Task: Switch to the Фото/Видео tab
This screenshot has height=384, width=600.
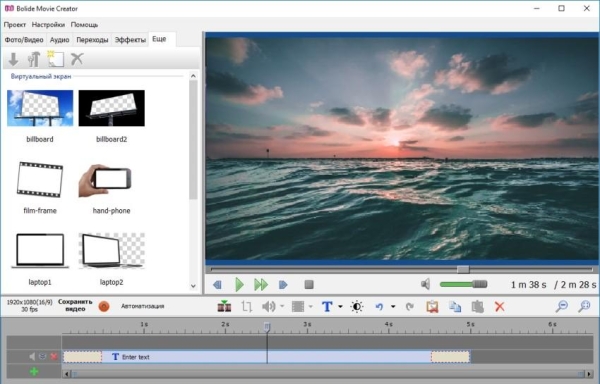Action: (x=24, y=40)
